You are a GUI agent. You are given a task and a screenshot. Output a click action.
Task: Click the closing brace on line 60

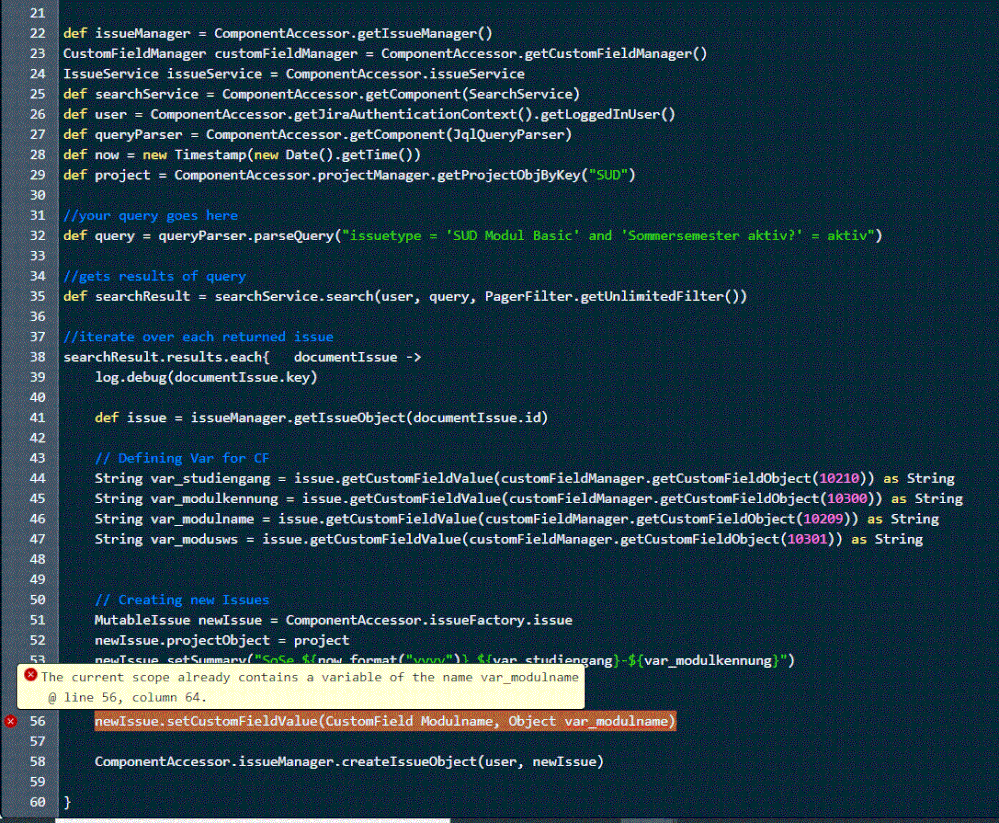pyautogui.click(x=67, y=802)
